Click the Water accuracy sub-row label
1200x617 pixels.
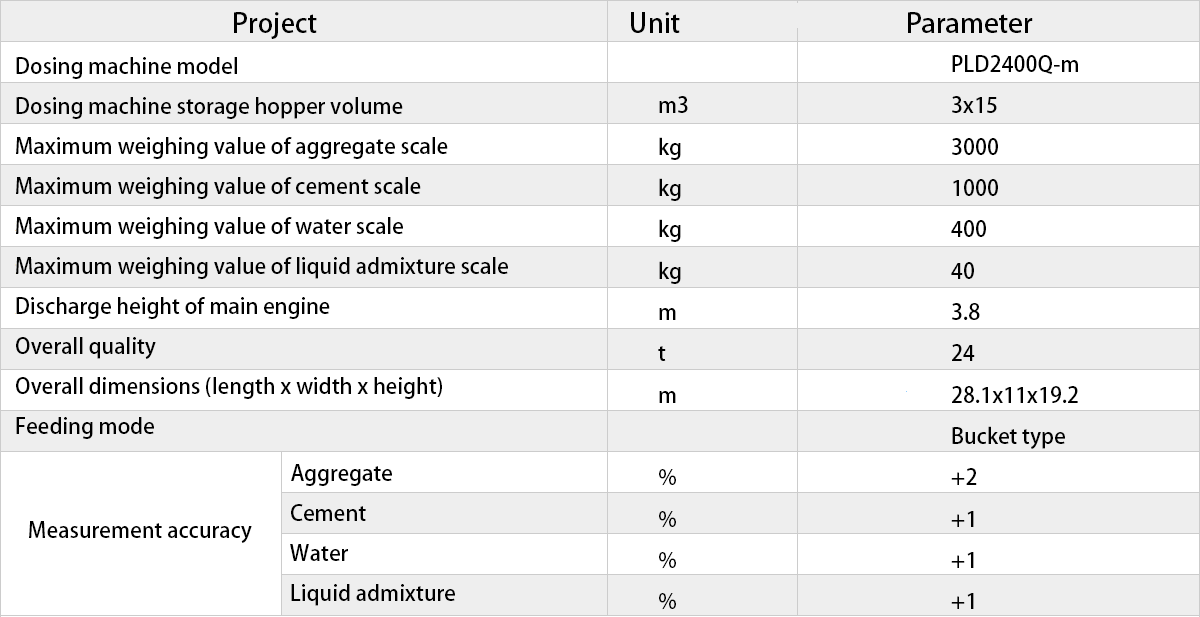[319, 553]
